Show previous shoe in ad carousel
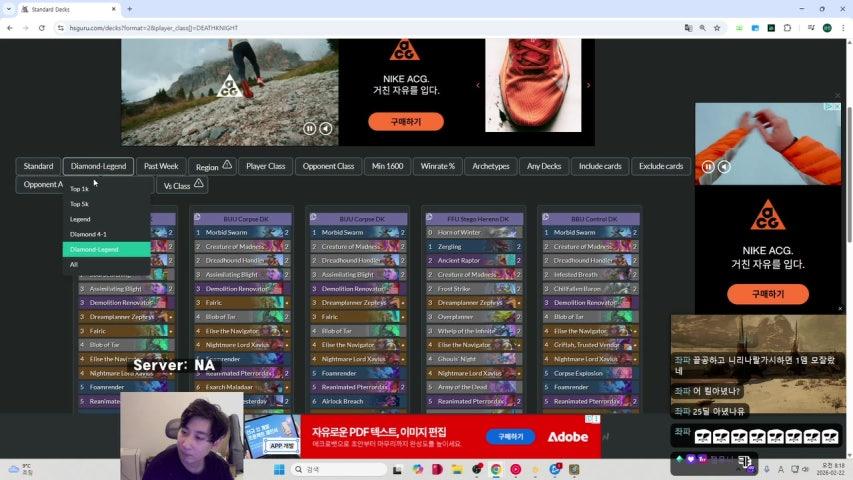Screen dimensions: 853x480 click(478, 85)
